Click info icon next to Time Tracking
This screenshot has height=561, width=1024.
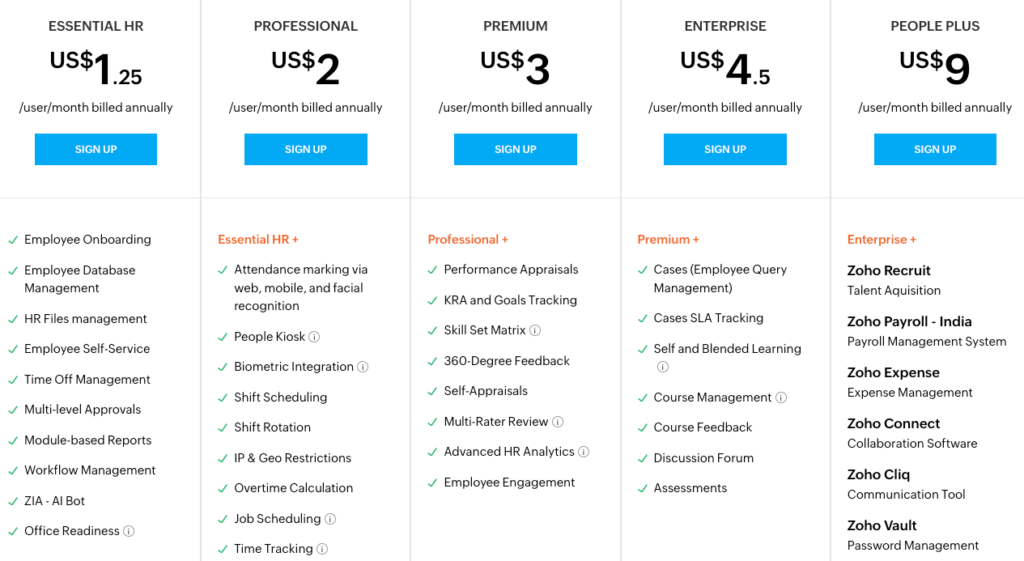coord(322,549)
